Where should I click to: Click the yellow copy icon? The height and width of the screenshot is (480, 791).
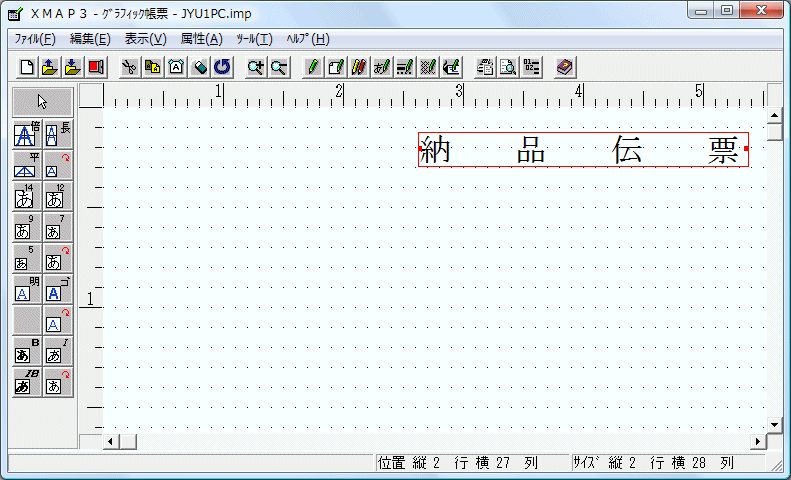[x=153, y=67]
